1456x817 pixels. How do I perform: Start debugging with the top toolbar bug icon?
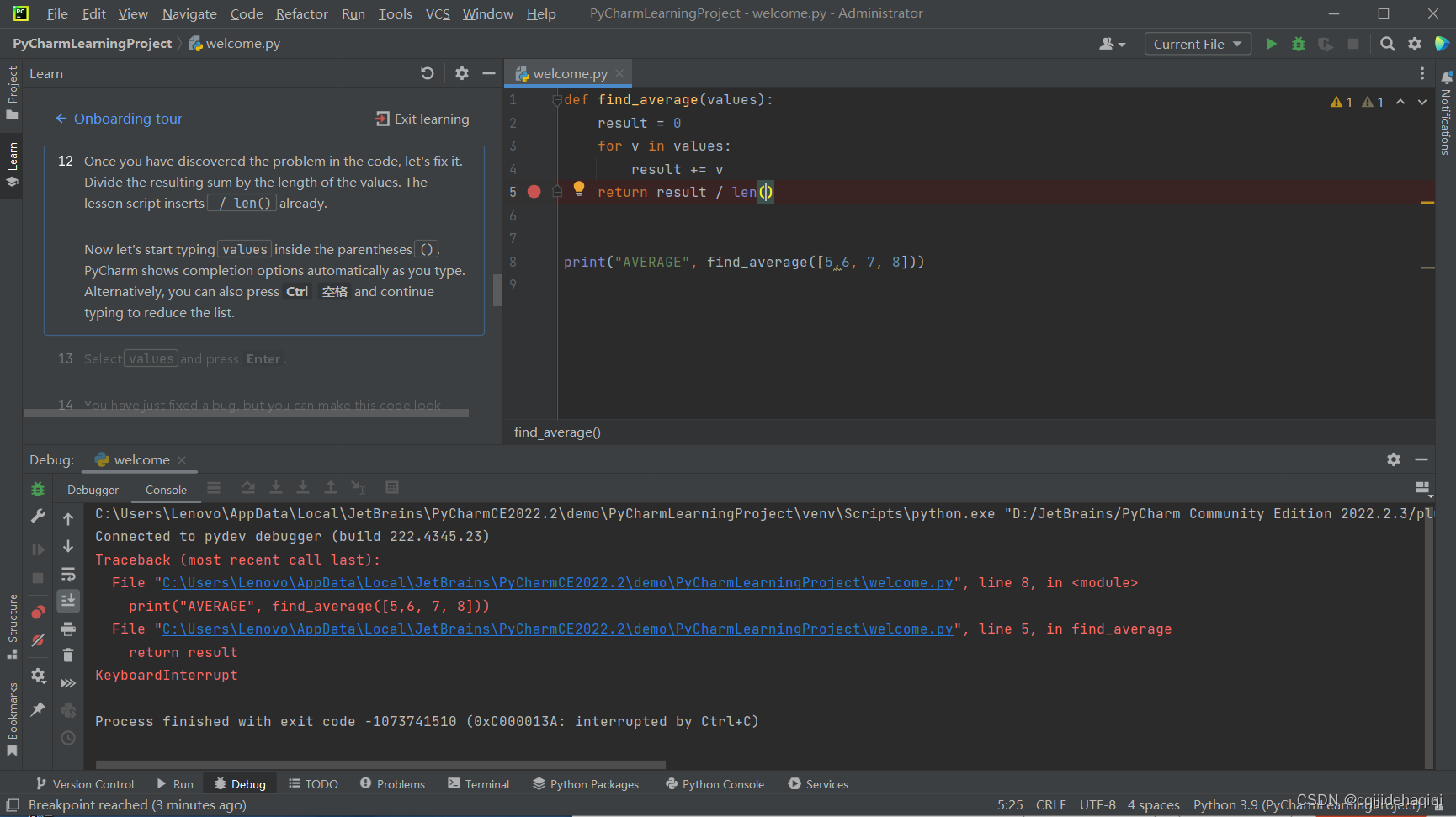1299,44
